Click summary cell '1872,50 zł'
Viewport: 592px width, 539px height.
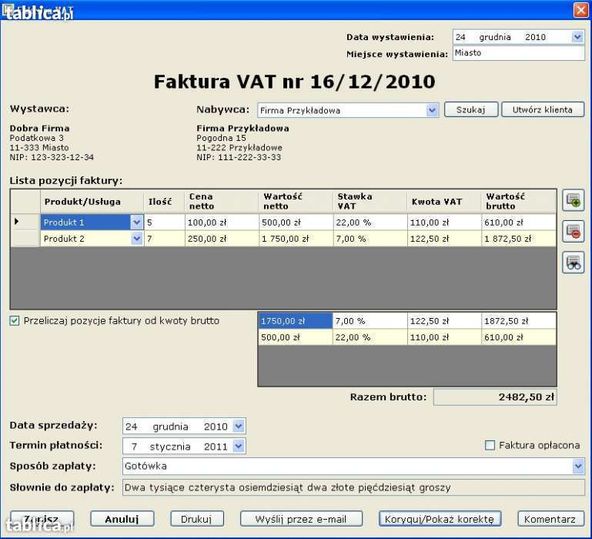519,321
